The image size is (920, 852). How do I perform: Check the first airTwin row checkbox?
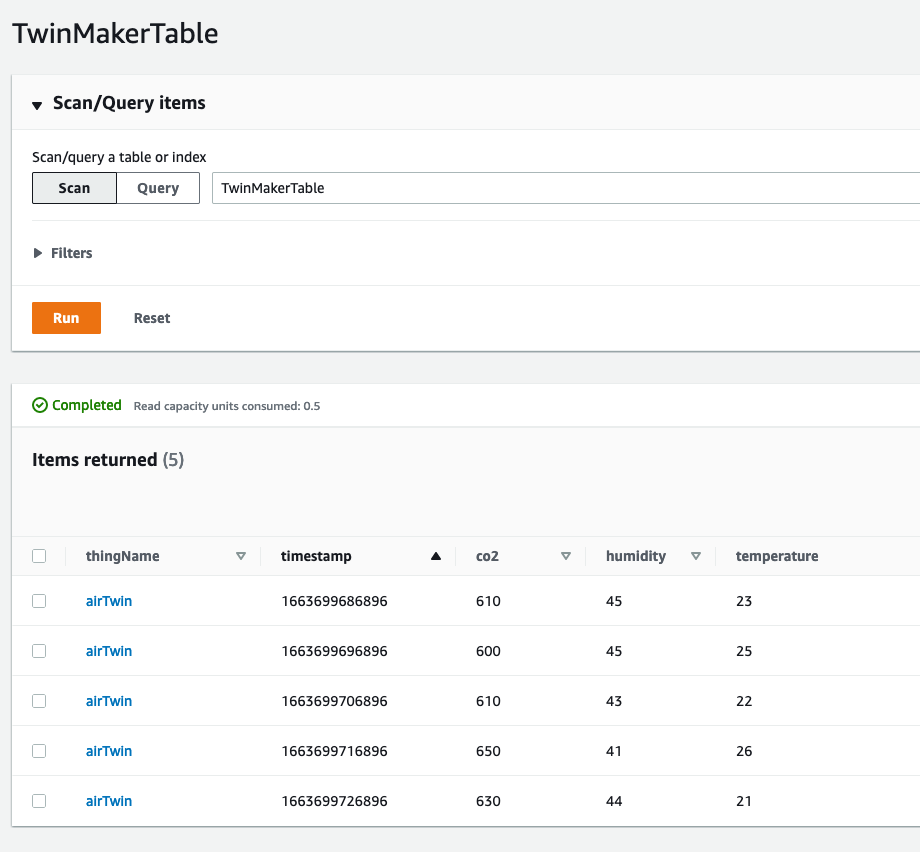pos(39,601)
